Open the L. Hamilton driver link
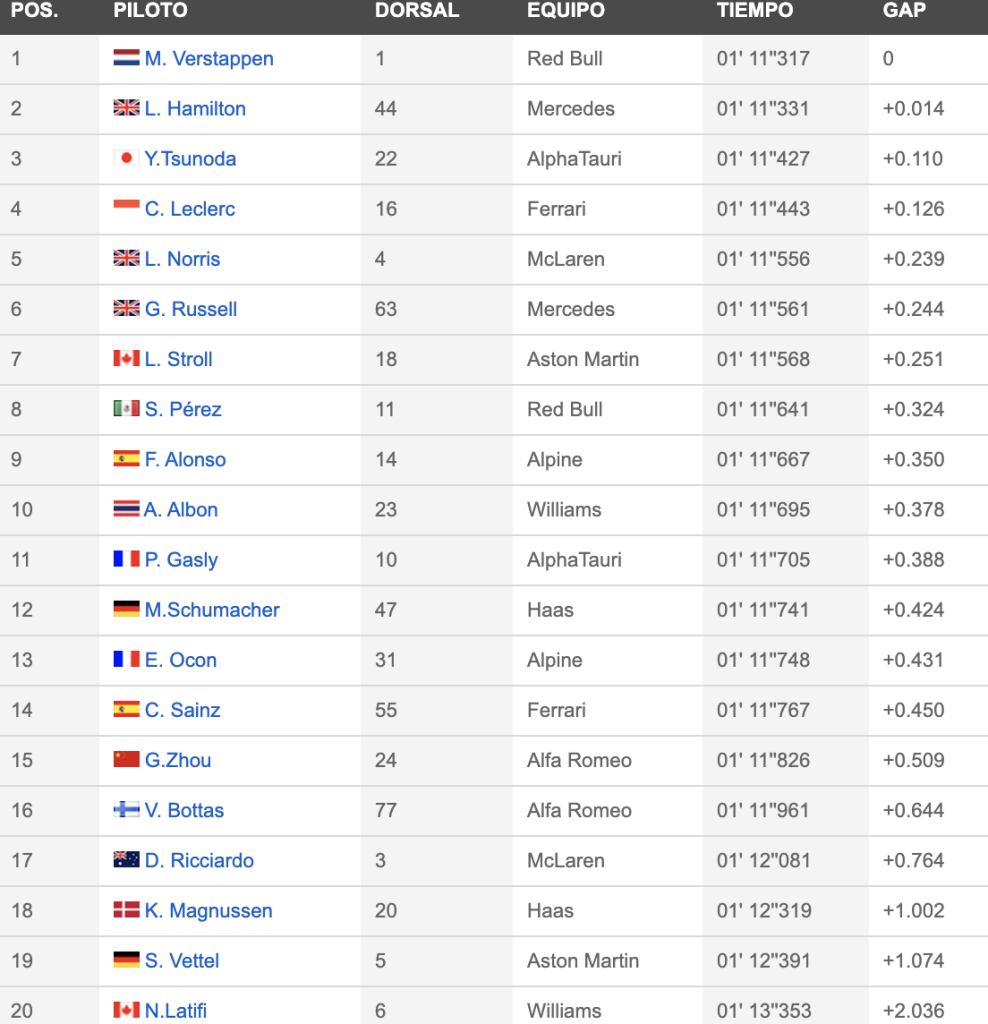Image resolution: width=988 pixels, height=1024 pixels. click(x=195, y=108)
